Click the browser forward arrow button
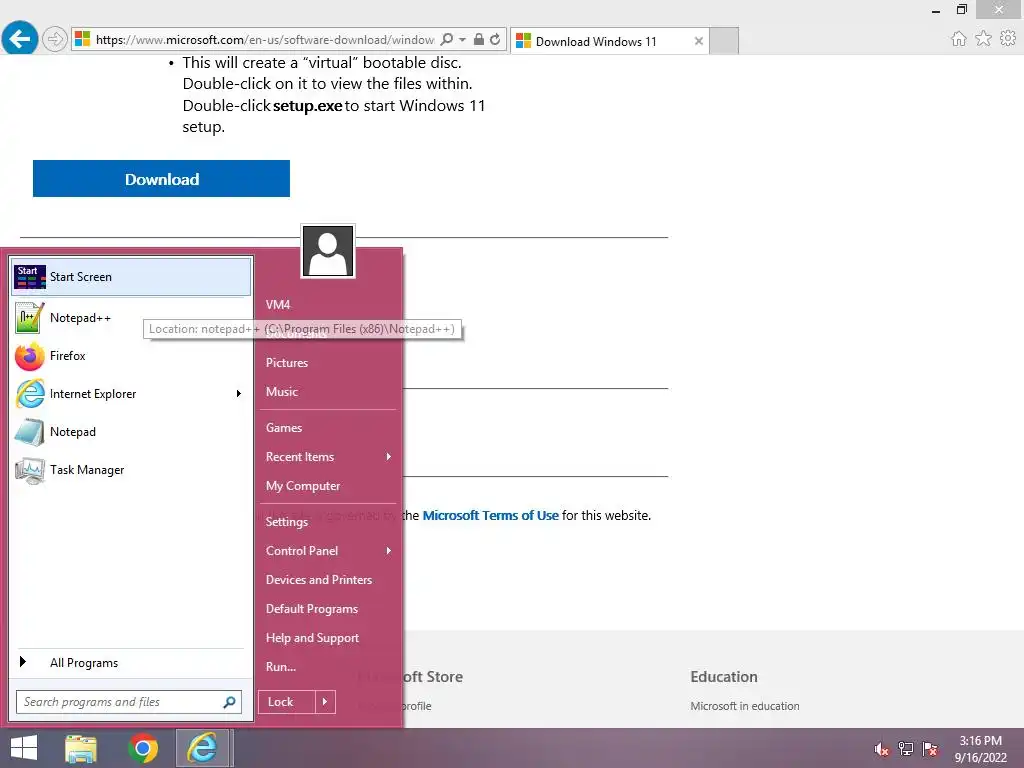The width and height of the screenshot is (1024, 768). 55,40
